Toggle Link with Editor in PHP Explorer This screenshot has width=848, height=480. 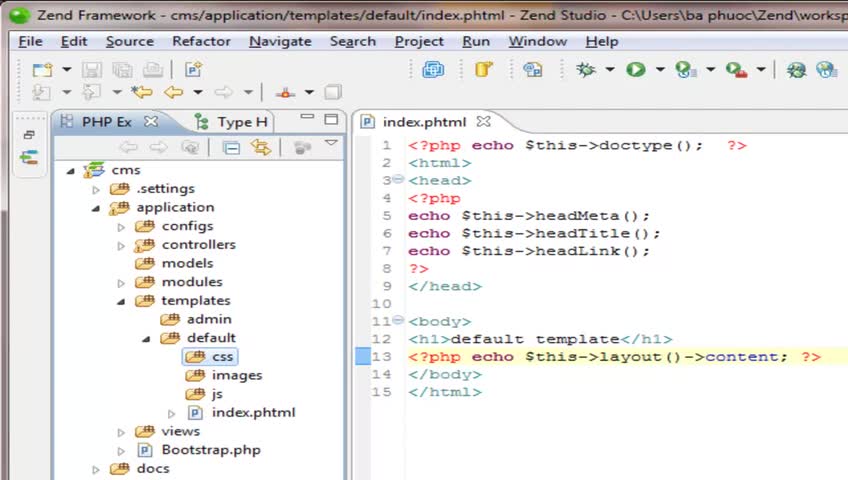261,147
